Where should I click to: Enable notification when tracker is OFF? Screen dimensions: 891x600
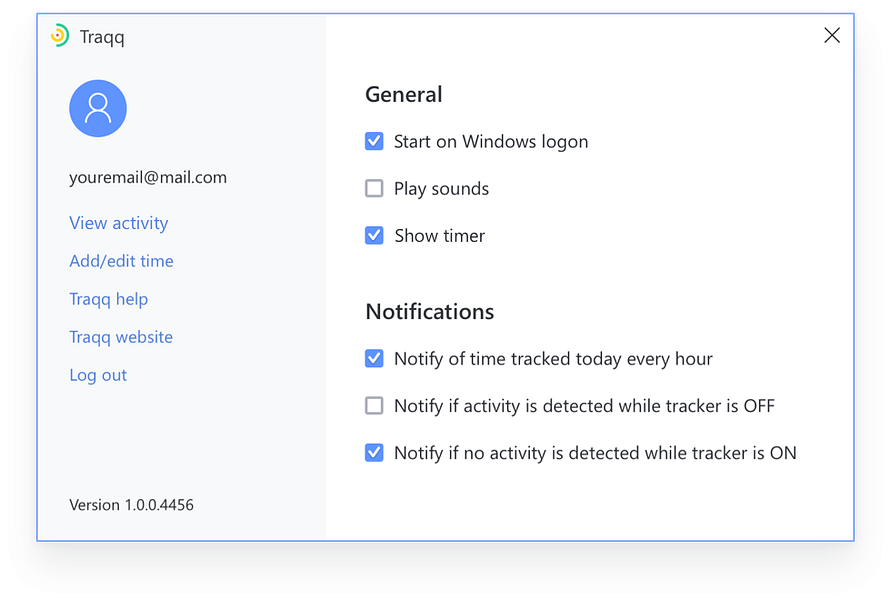[374, 406]
